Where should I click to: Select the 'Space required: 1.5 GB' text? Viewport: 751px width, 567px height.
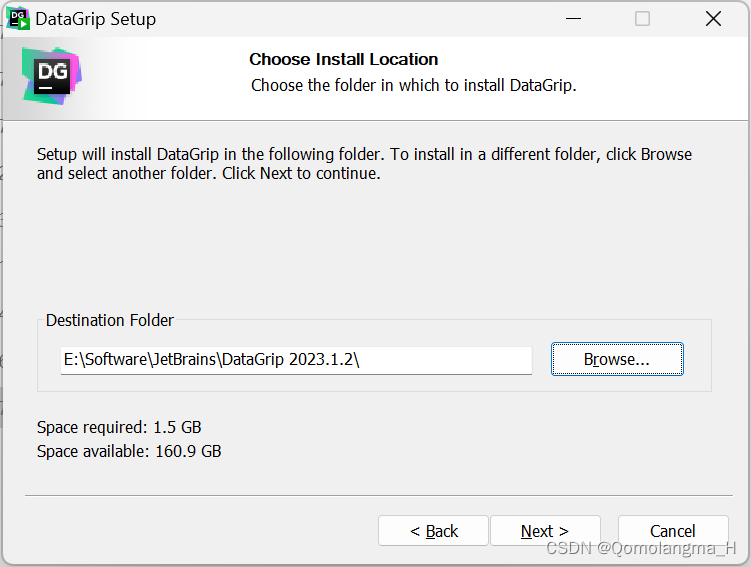click(x=119, y=427)
